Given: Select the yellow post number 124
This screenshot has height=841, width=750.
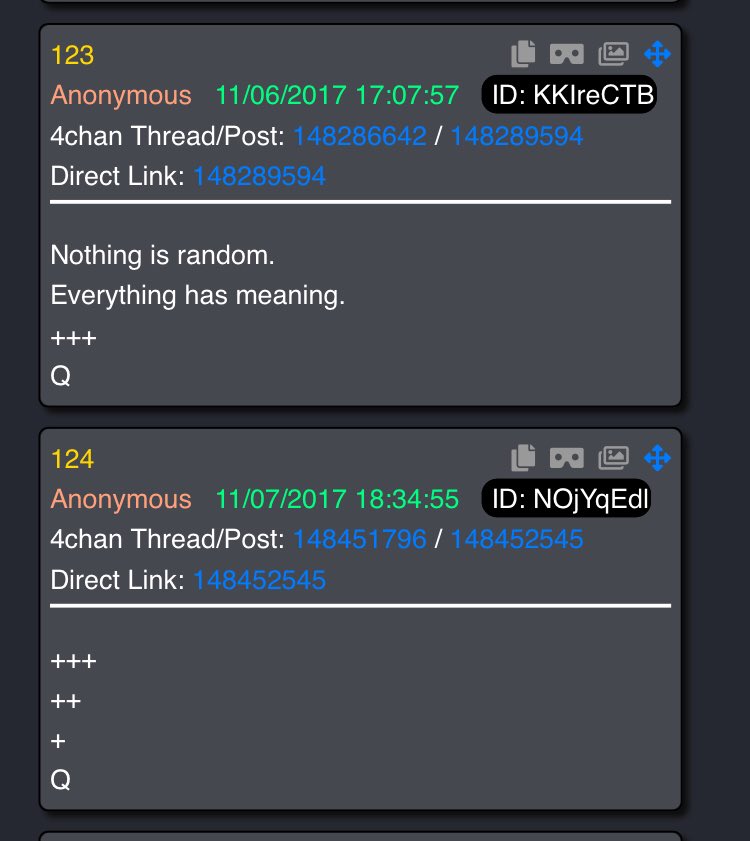Looking at the screenshot, I should (72, 459).
